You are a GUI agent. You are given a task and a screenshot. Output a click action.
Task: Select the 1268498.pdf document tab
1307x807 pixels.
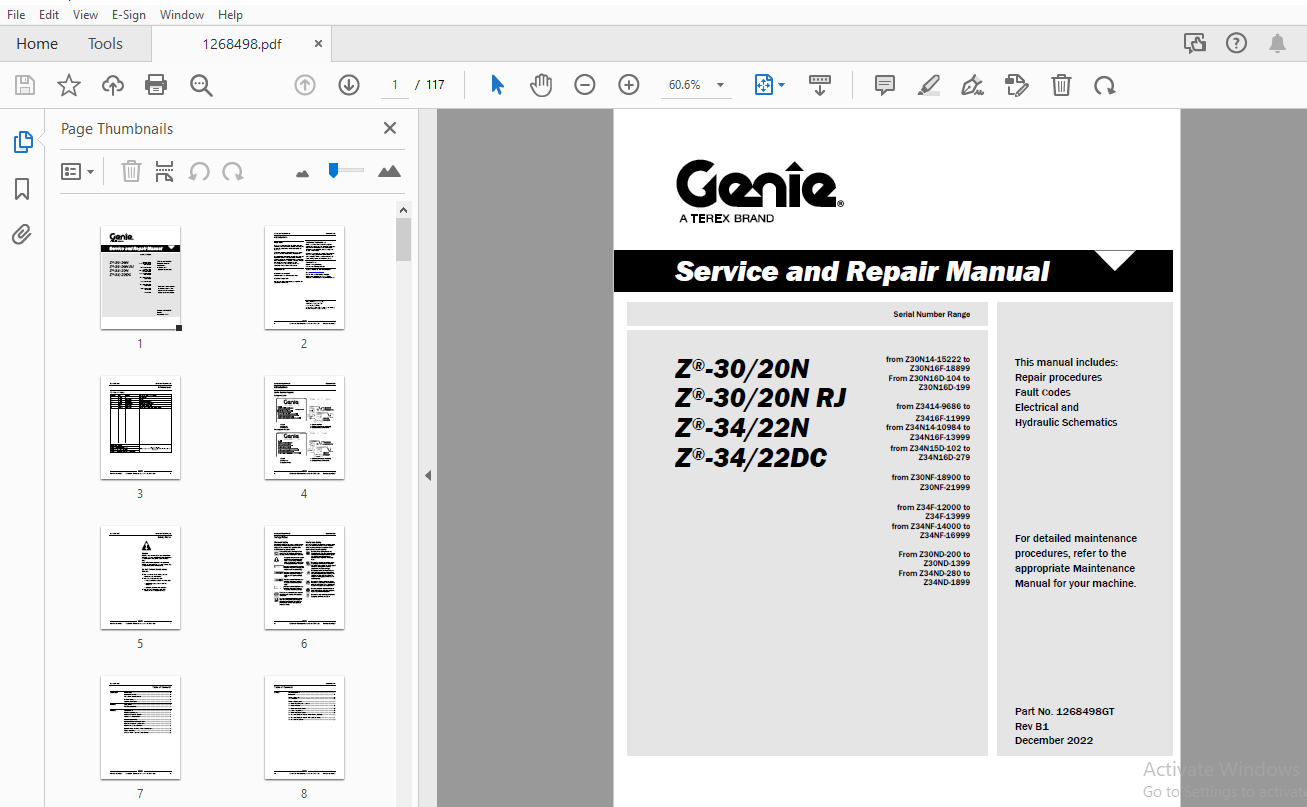(242, 44)
